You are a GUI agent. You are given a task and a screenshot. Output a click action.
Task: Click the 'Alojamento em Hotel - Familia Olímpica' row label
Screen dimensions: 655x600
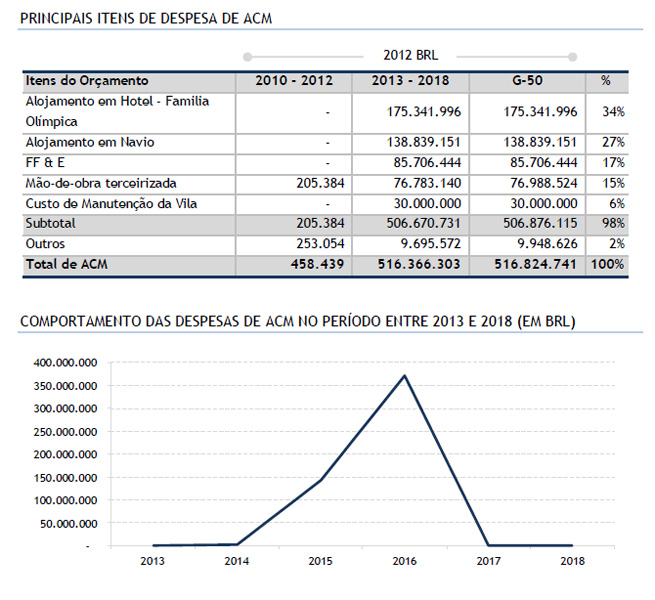pyautogui.click(x=117, y=112)
